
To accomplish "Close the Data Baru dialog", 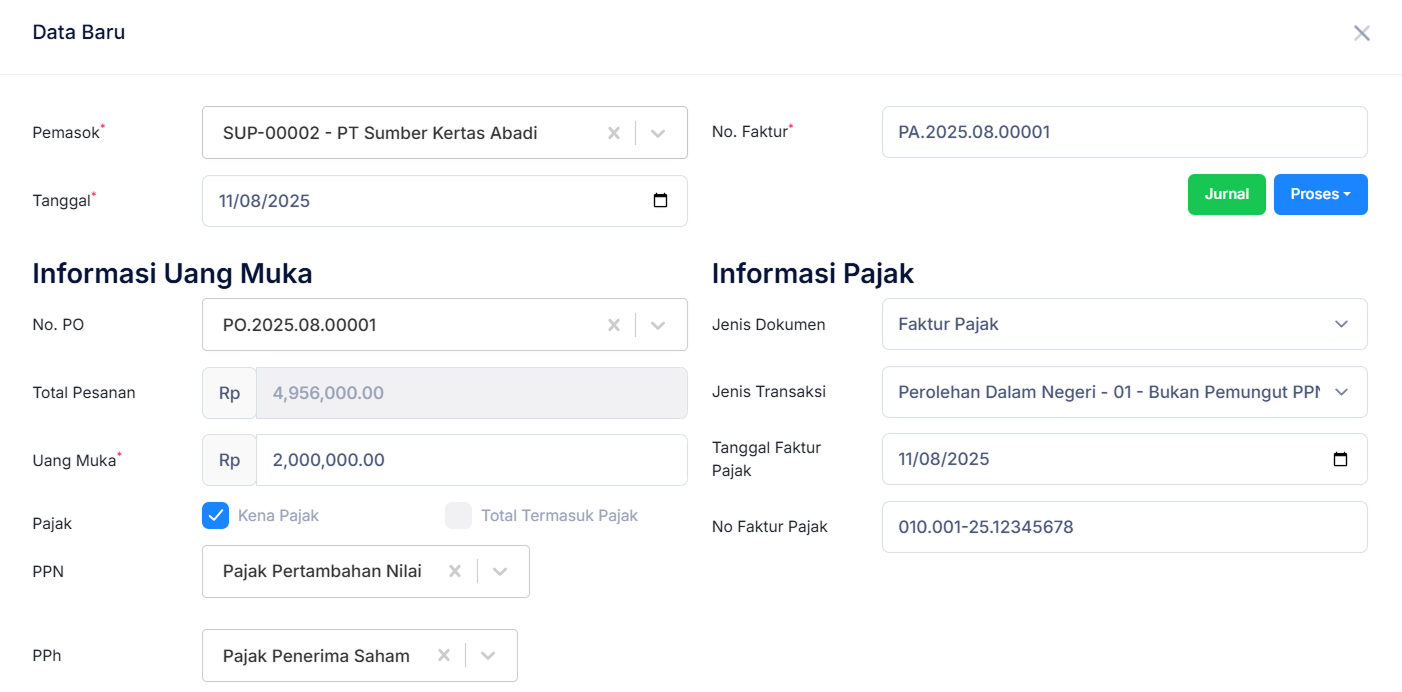I will click(x=1361, y=32).
